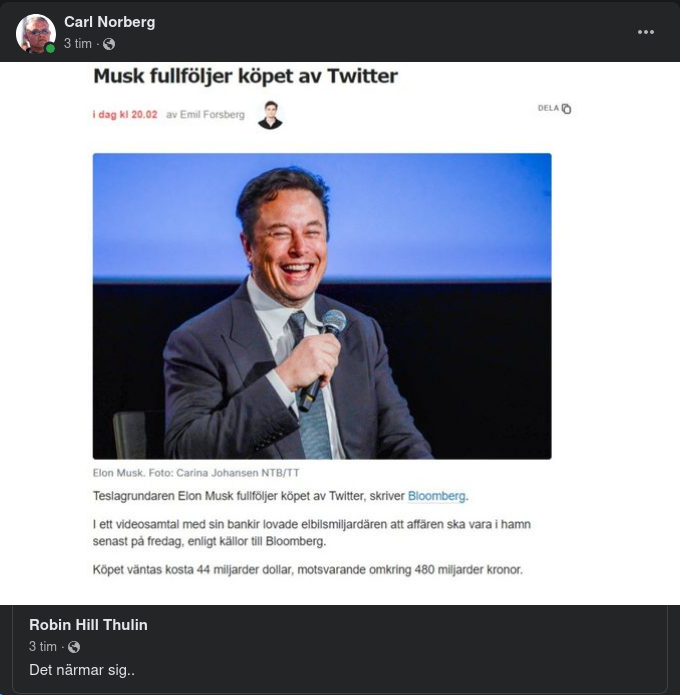Click Emil Forsberg's small author portrait
This screenshot has height=695, width=680.
pos(269,115)
